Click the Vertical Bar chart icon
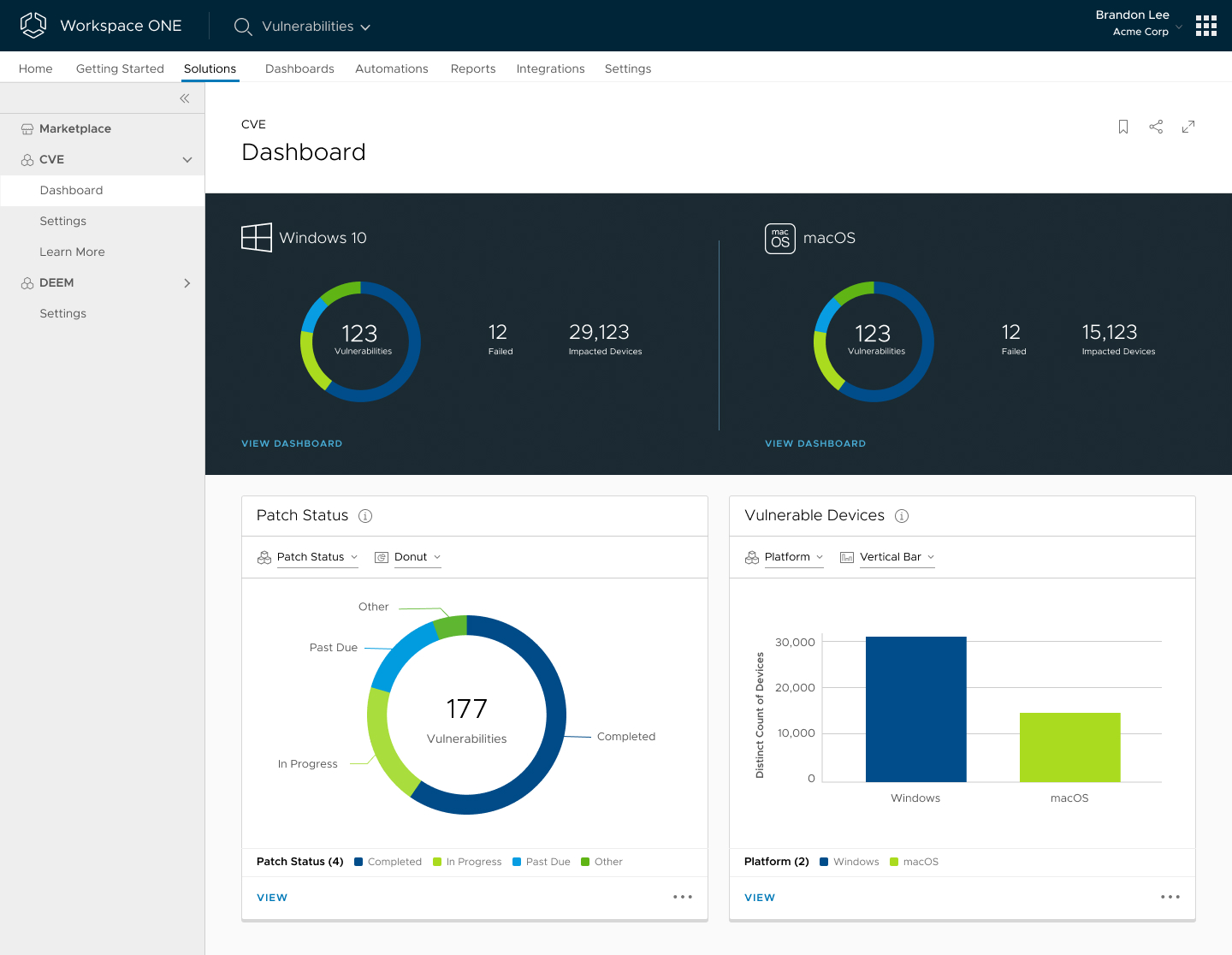1232x955 pixels. 847,557
